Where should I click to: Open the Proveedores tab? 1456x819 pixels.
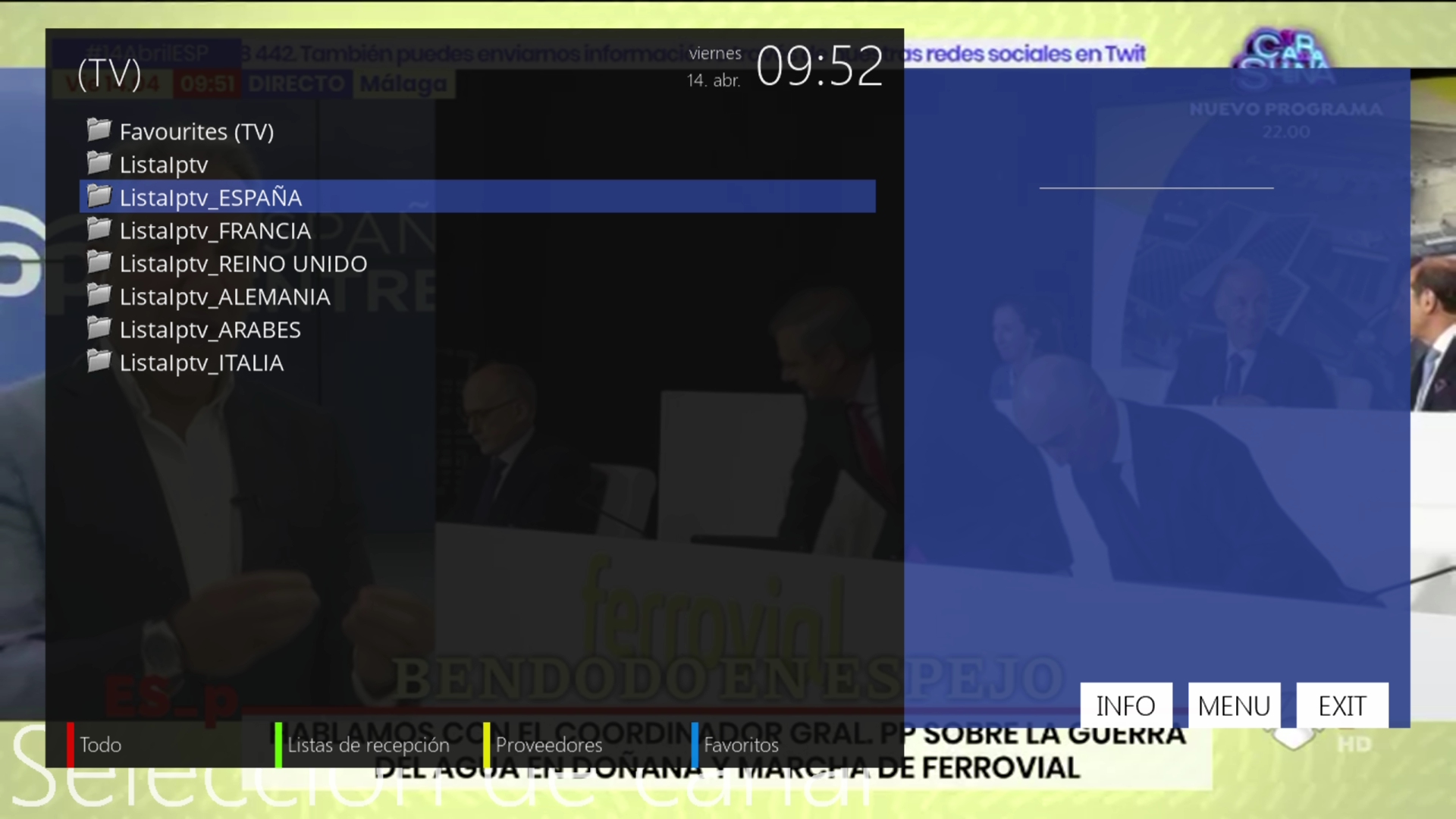tap(548, 745)
